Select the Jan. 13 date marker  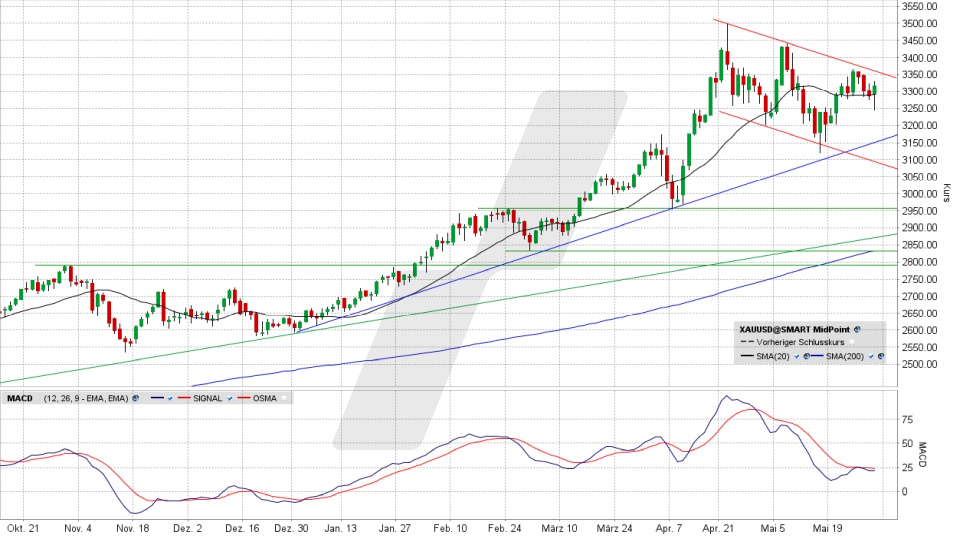click(x=340, y=528)
